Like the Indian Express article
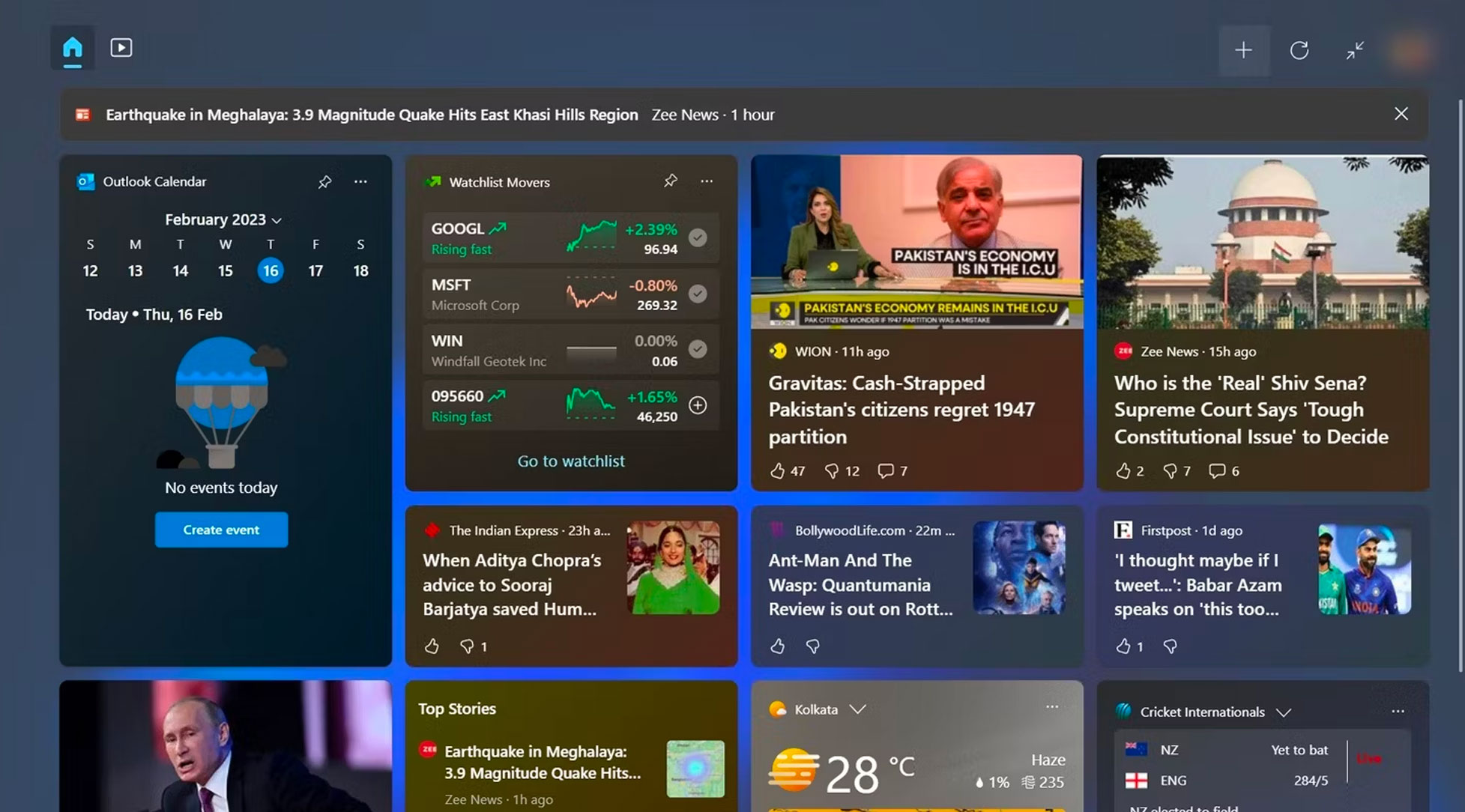1465x812 pixels. tap(432, 646)
